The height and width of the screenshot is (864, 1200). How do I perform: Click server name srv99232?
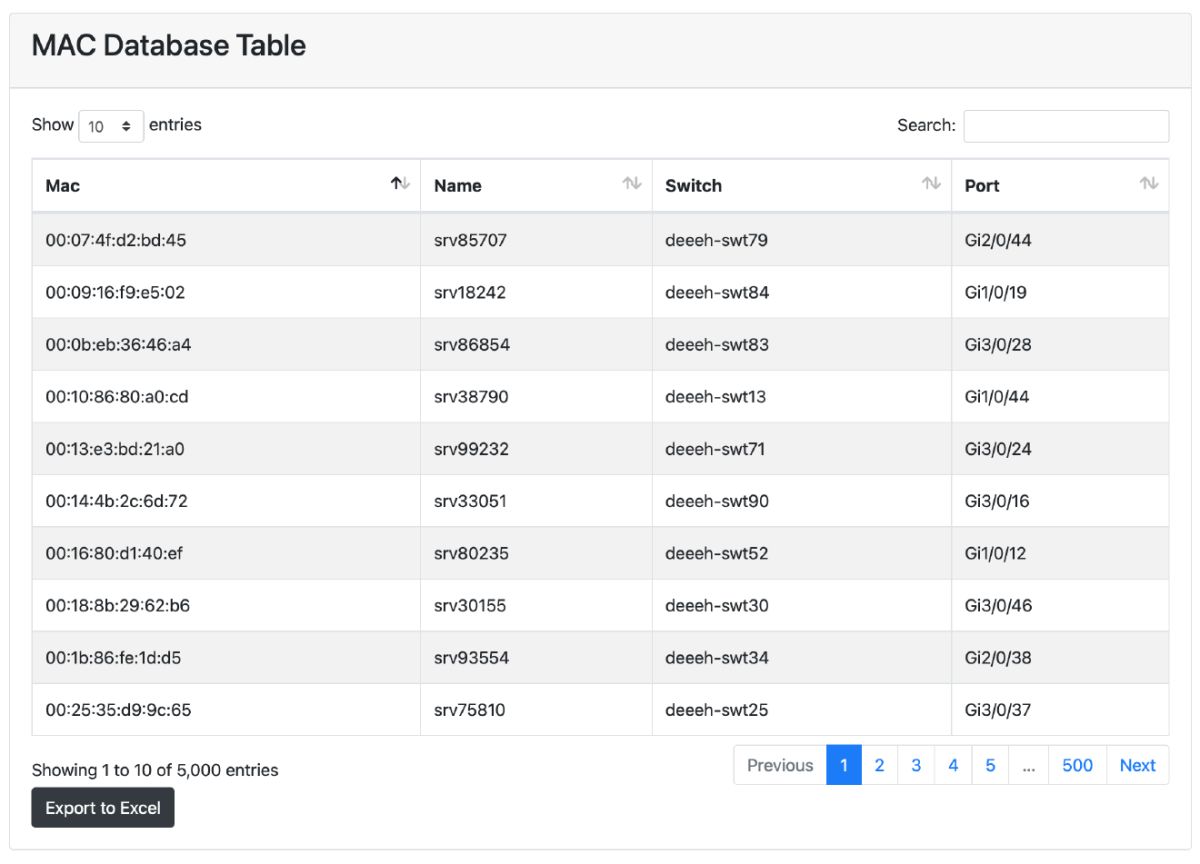point(471,449)
